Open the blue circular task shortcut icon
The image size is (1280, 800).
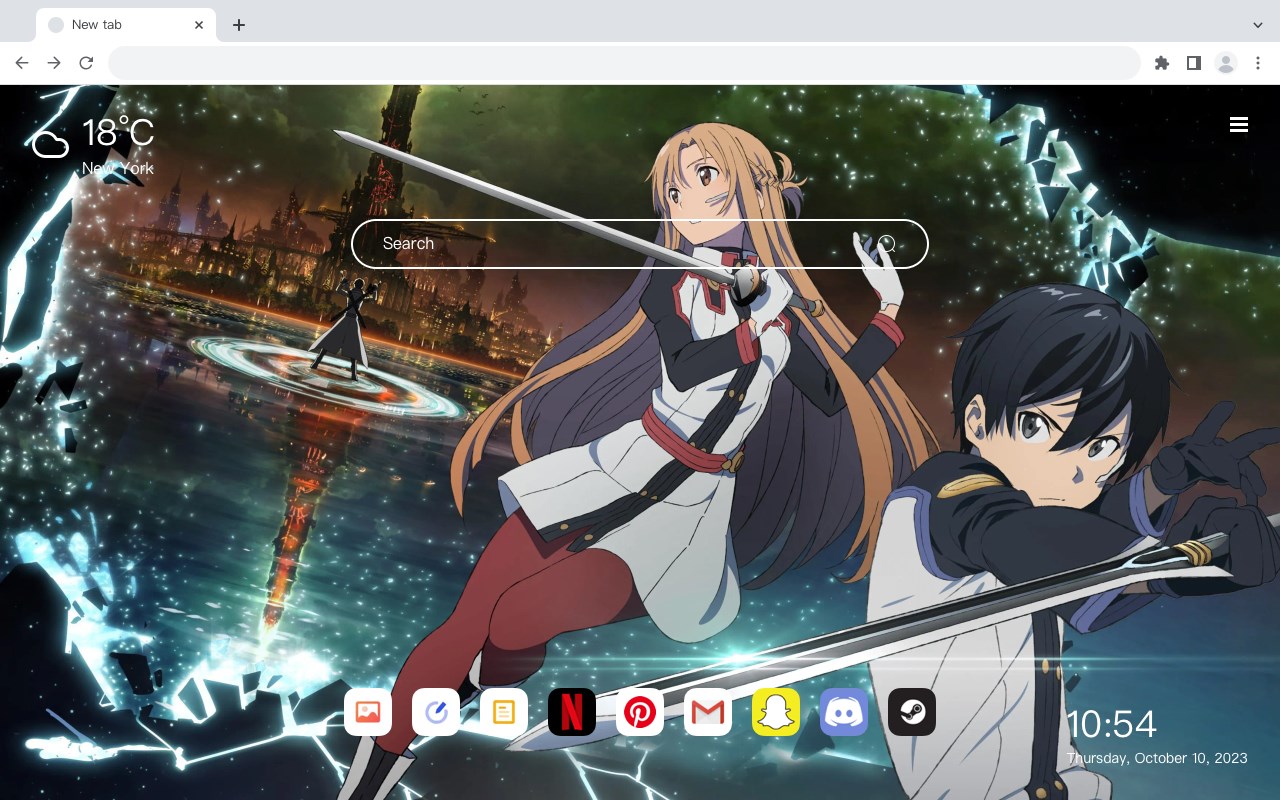[x=436, y=712]
